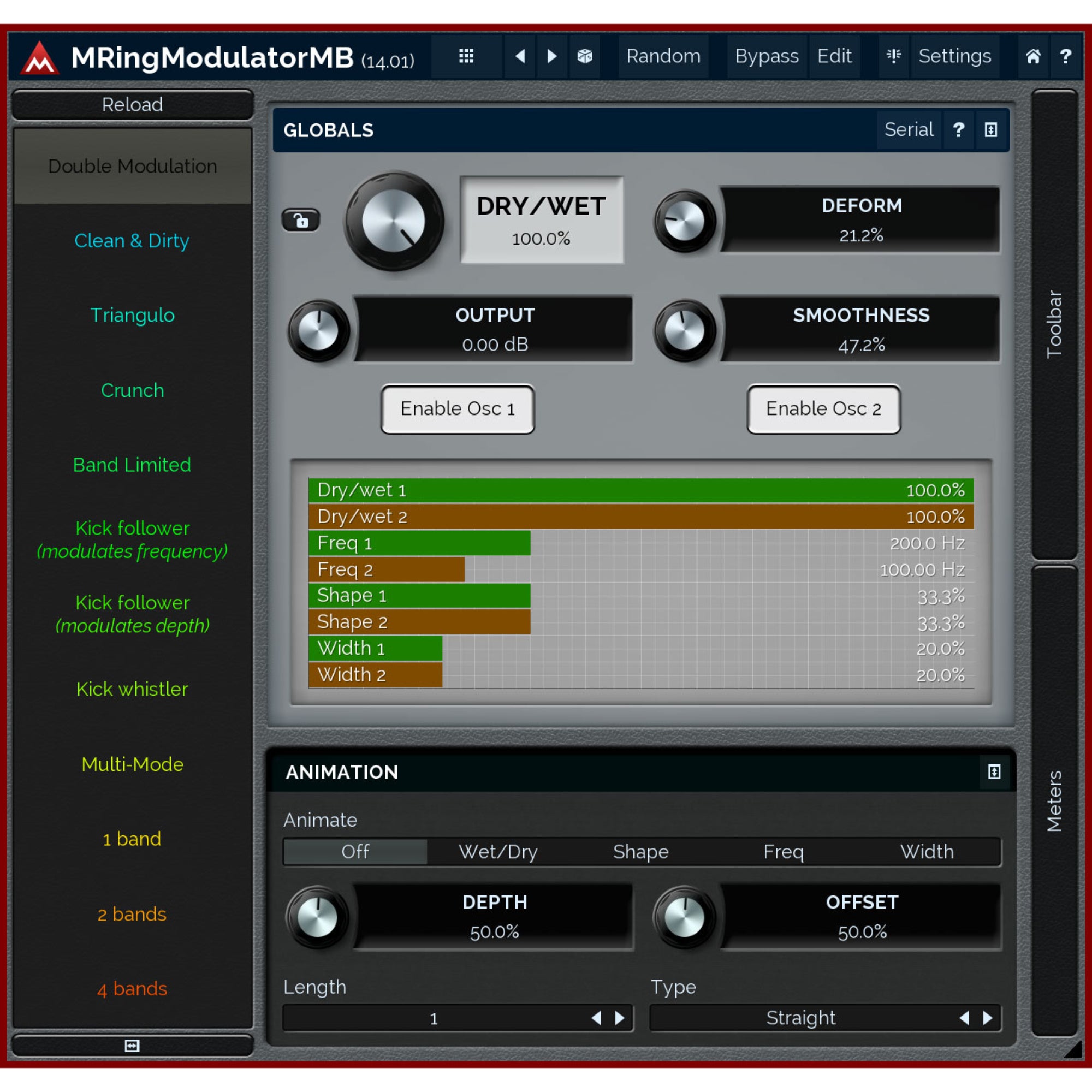Select the Clean & Dirty preset
This screenshot has width=1092, height=1092.
(x=132, y=240)
